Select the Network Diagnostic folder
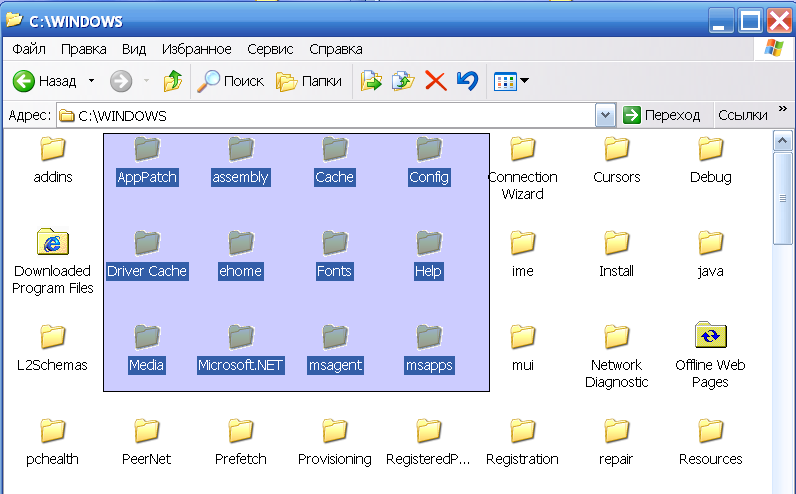Screen dimensions: 796x494 pyautogui.click(x=617, y=356)
